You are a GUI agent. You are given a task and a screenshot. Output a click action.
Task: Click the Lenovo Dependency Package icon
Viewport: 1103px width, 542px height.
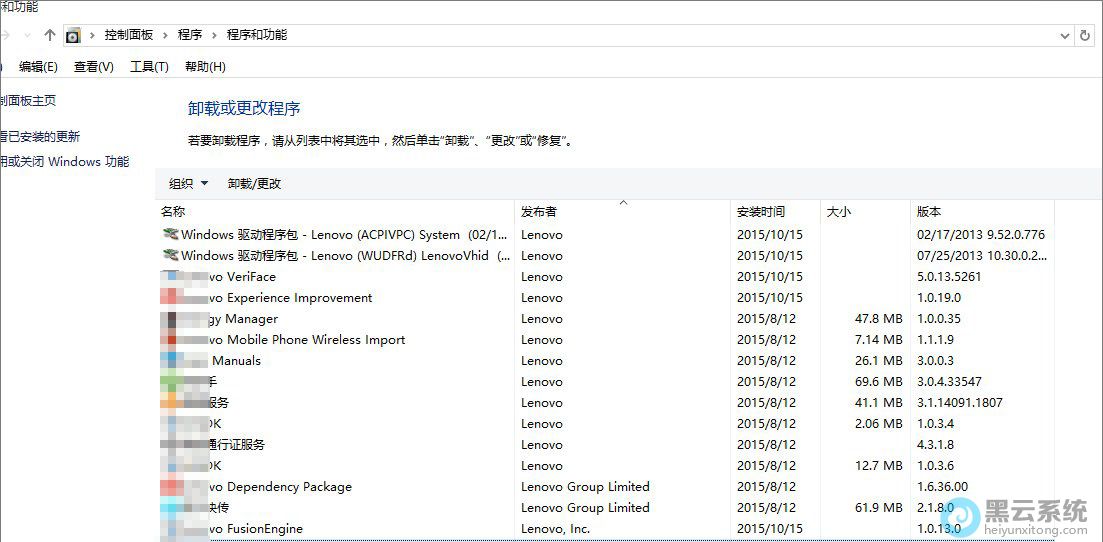pyautogui.click(x=169, y=487)
